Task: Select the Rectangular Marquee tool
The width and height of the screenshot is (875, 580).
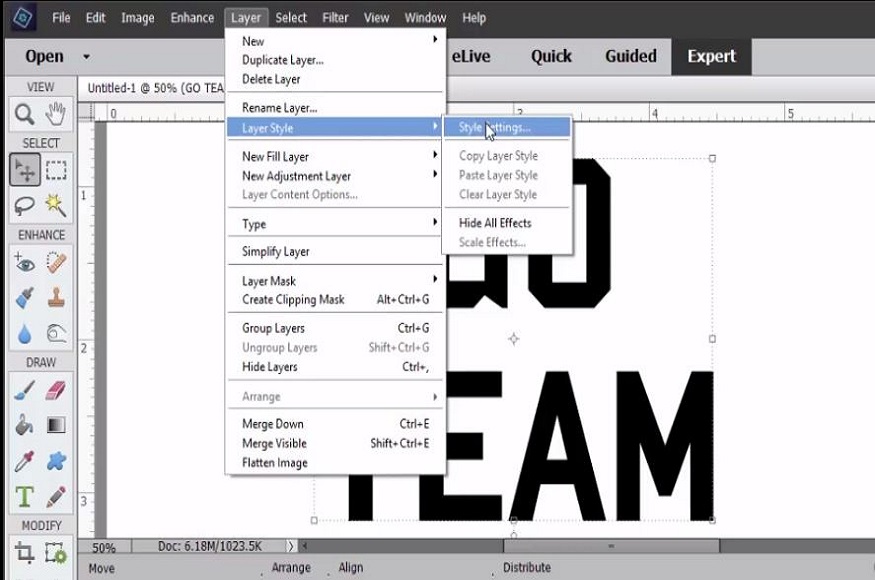Action: [56, 170]
